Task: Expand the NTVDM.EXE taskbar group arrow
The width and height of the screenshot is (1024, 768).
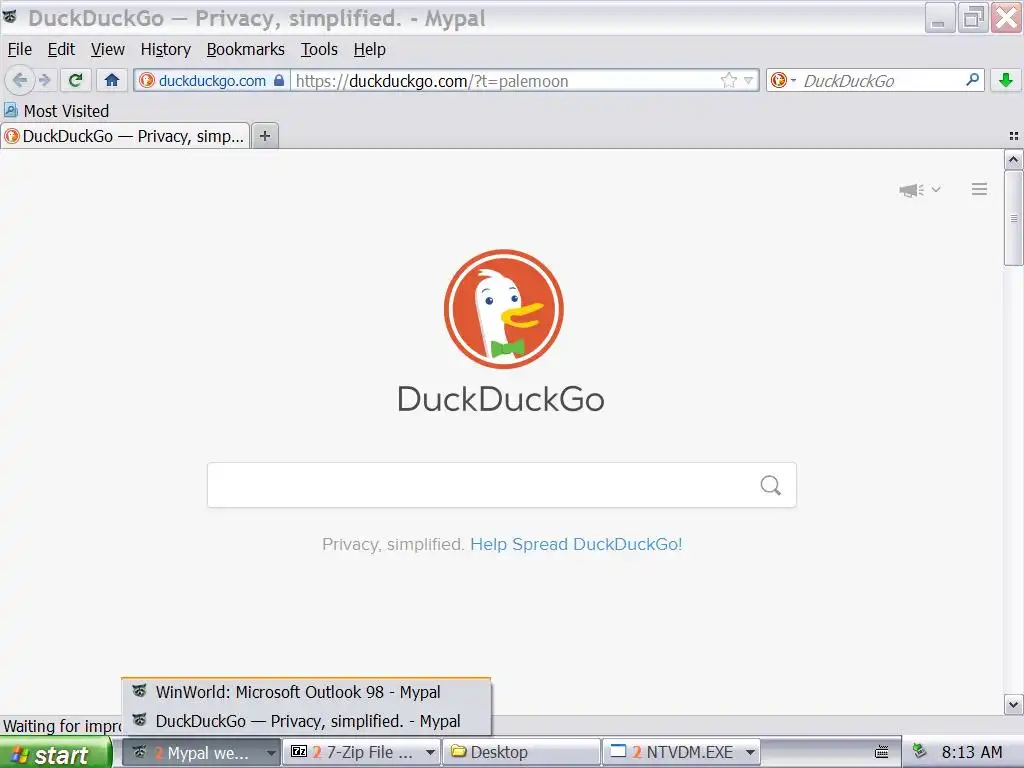Action: click(x=750, y=753)
